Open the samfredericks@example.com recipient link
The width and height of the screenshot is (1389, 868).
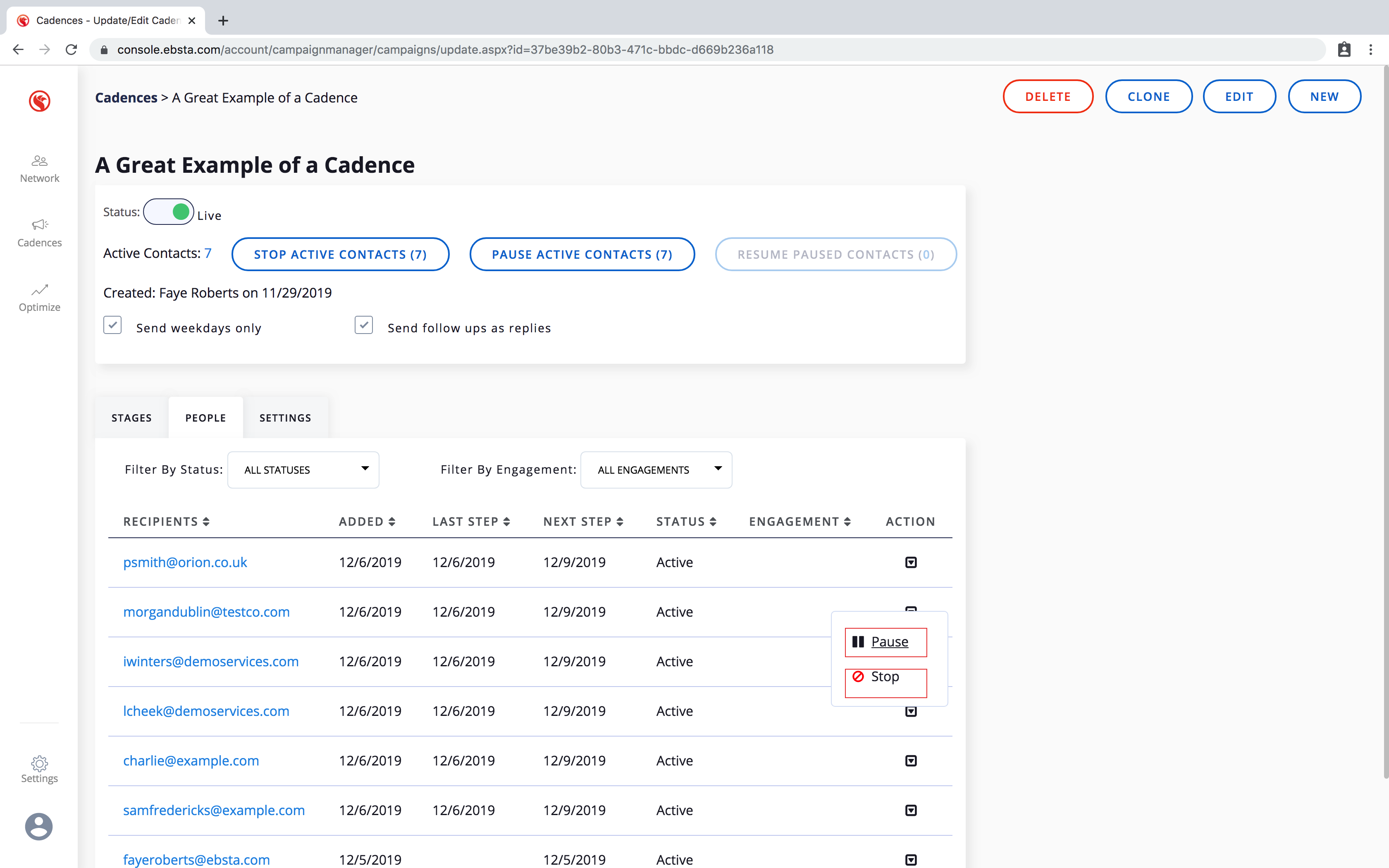coord(213,810)
